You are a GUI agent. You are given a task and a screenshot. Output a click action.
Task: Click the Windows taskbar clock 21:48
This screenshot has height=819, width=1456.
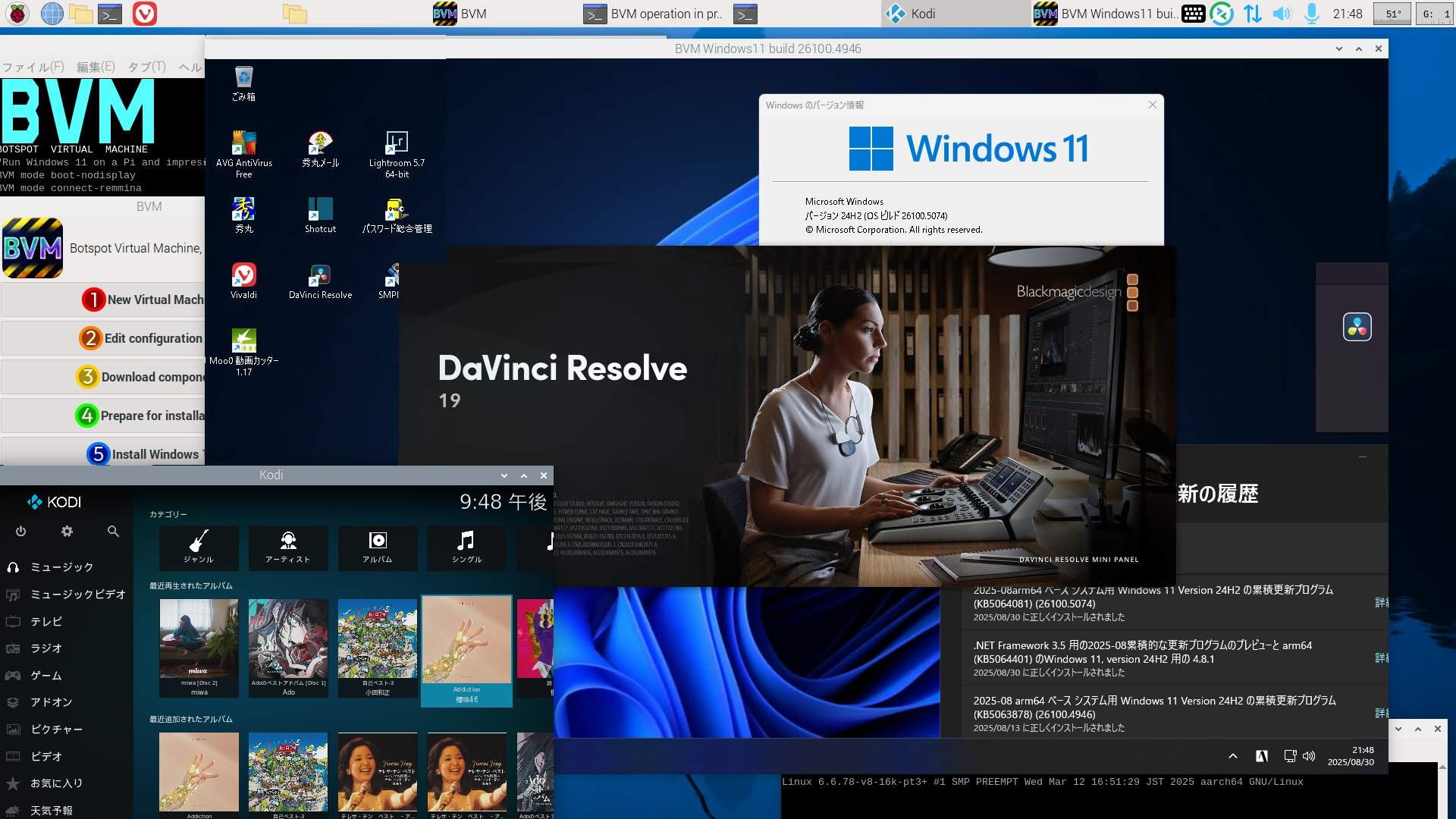coord(1351,756)
